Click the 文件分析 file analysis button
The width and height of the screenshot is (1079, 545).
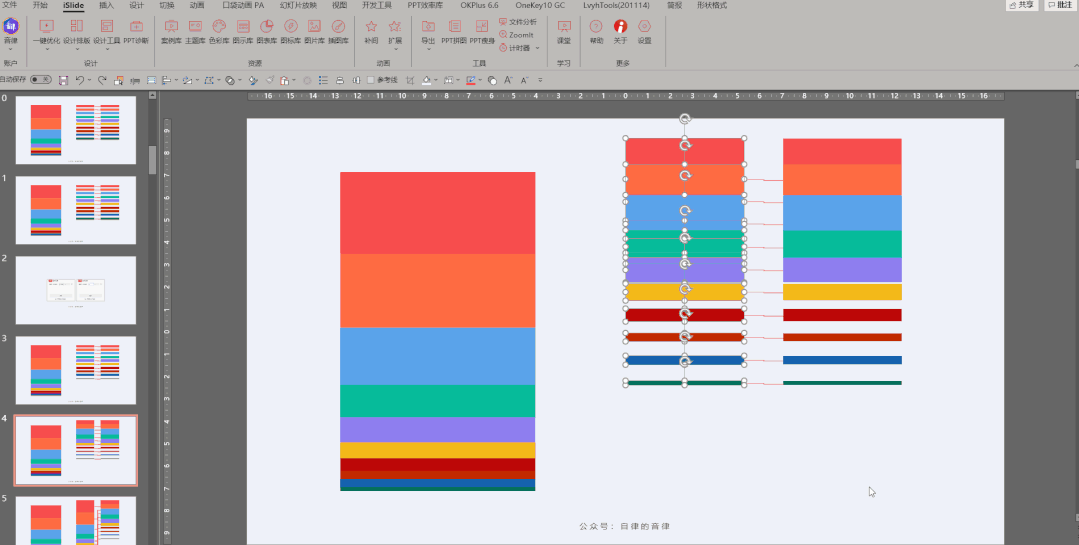[518, 22]
